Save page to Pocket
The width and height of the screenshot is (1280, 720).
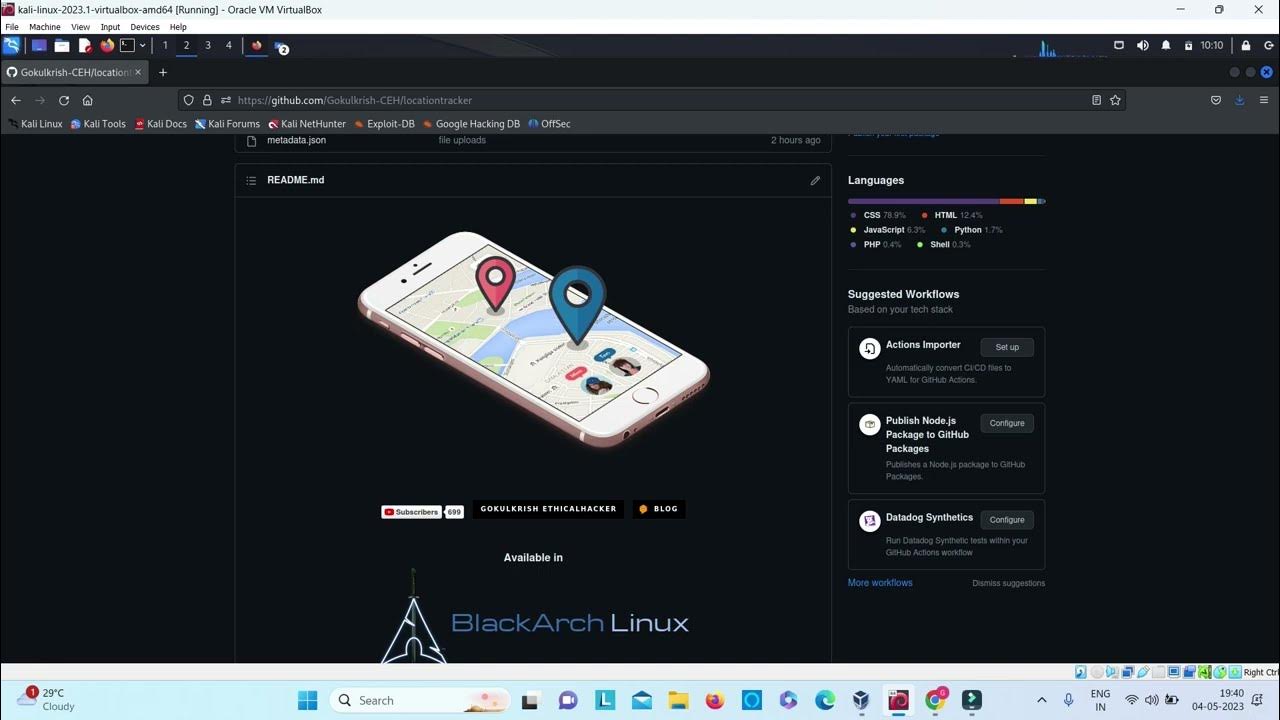1216,100
